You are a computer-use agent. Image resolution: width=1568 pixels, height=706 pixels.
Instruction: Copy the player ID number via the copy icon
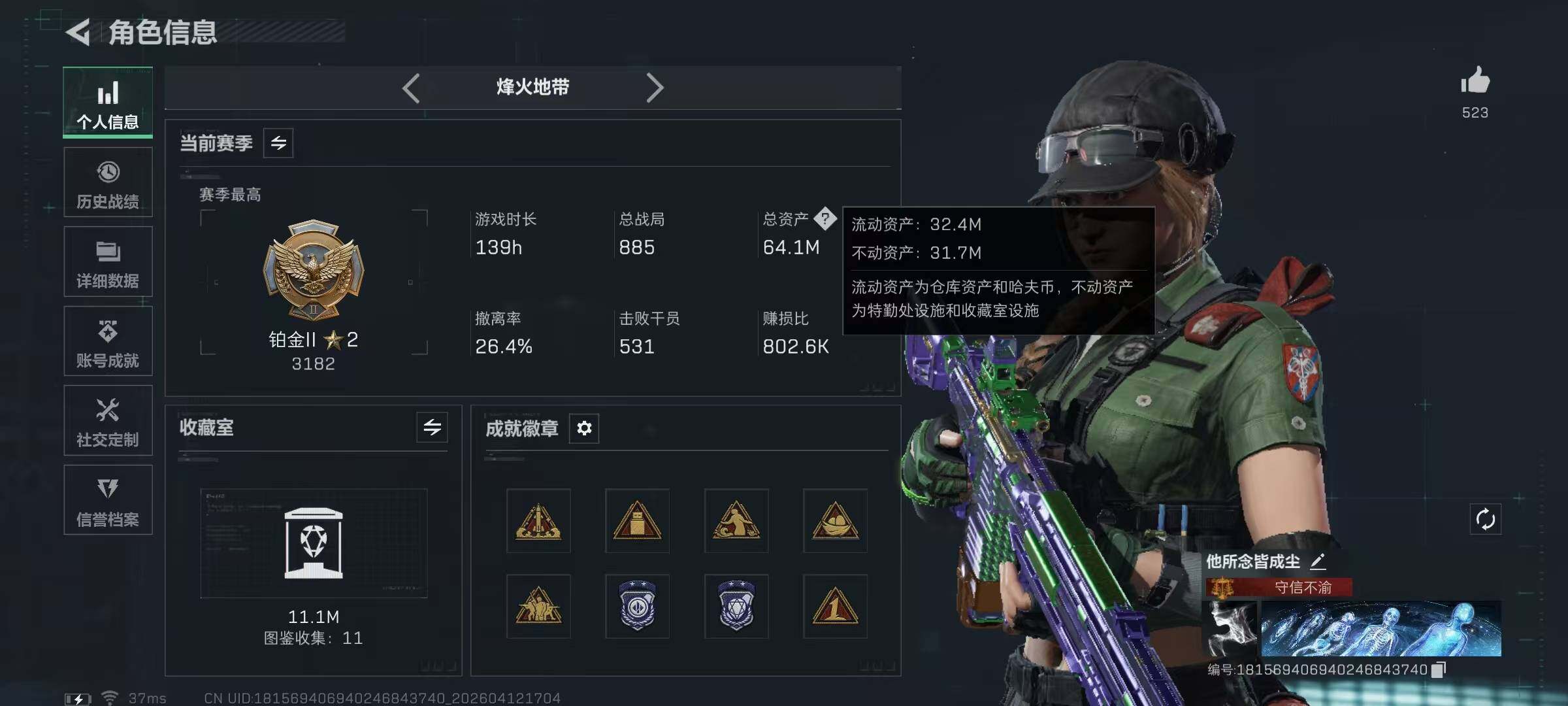click(x=1439, y=669)
